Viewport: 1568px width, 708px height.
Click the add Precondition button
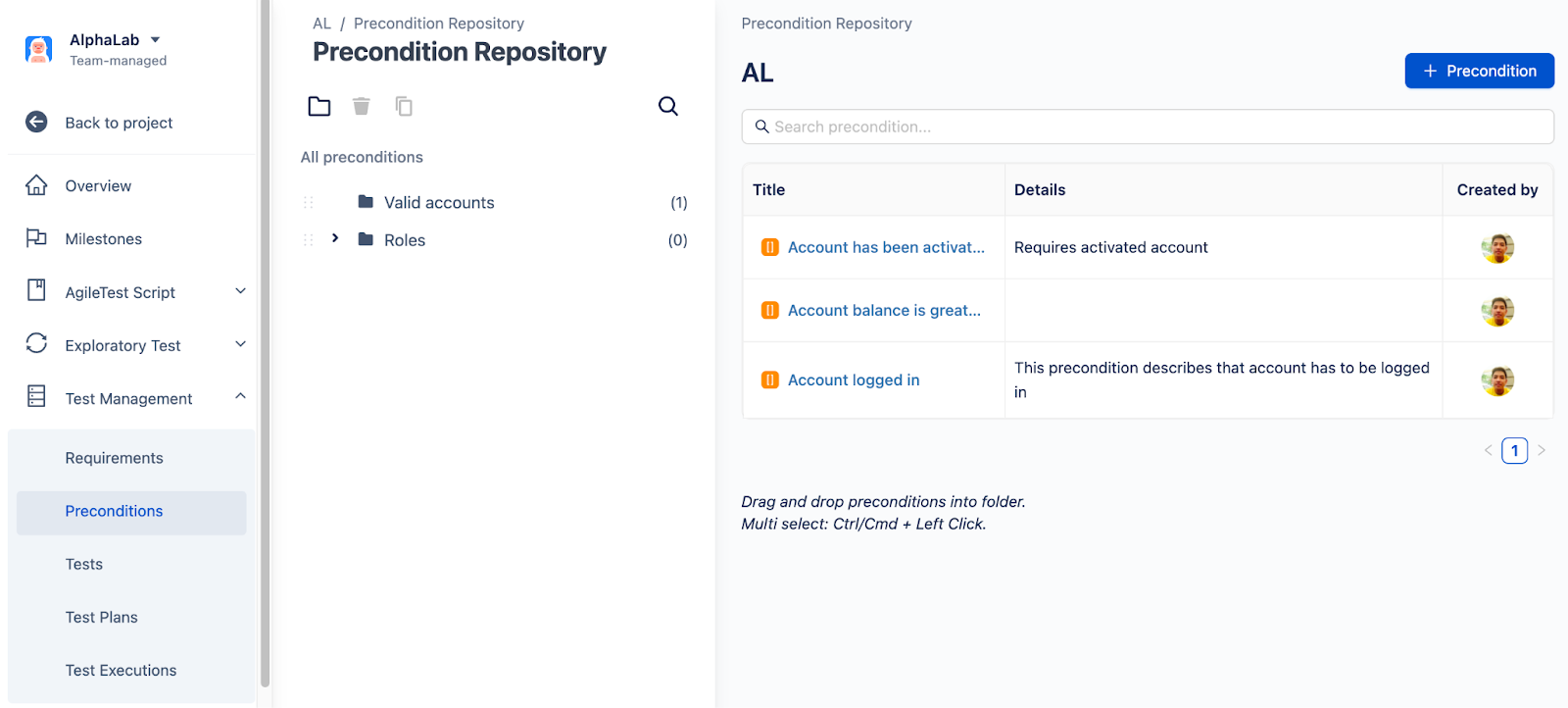coord(1479,71)
